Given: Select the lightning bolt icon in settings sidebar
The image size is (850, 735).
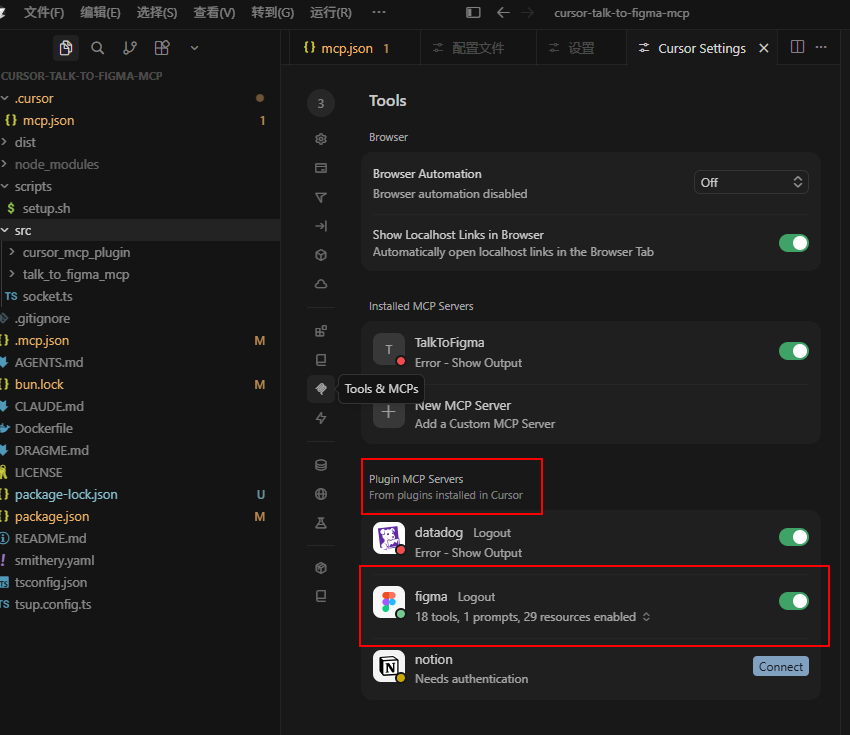Looking at the screenshot, I should point(321,418).
